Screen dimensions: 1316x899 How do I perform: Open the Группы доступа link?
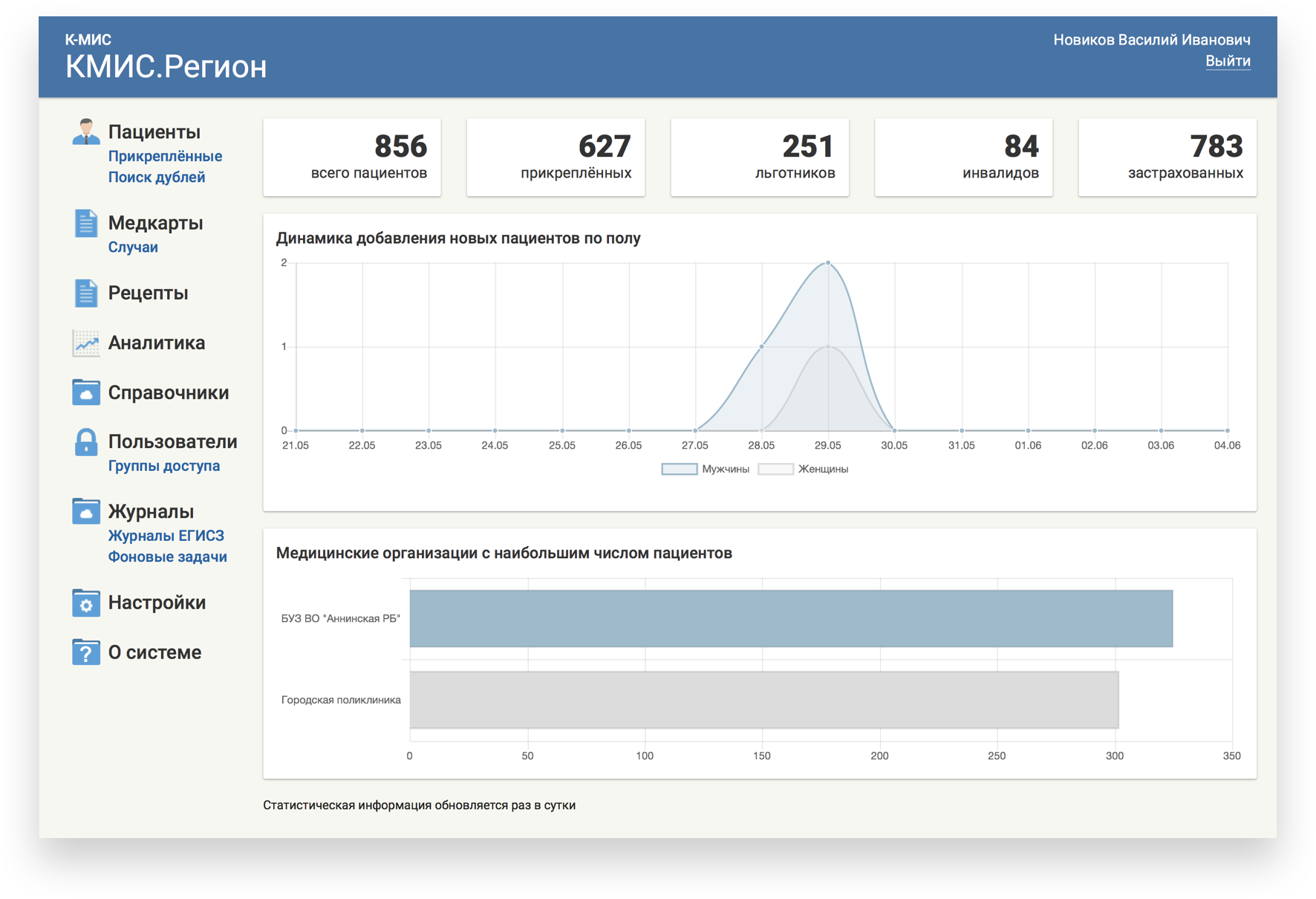pos(164,466)
